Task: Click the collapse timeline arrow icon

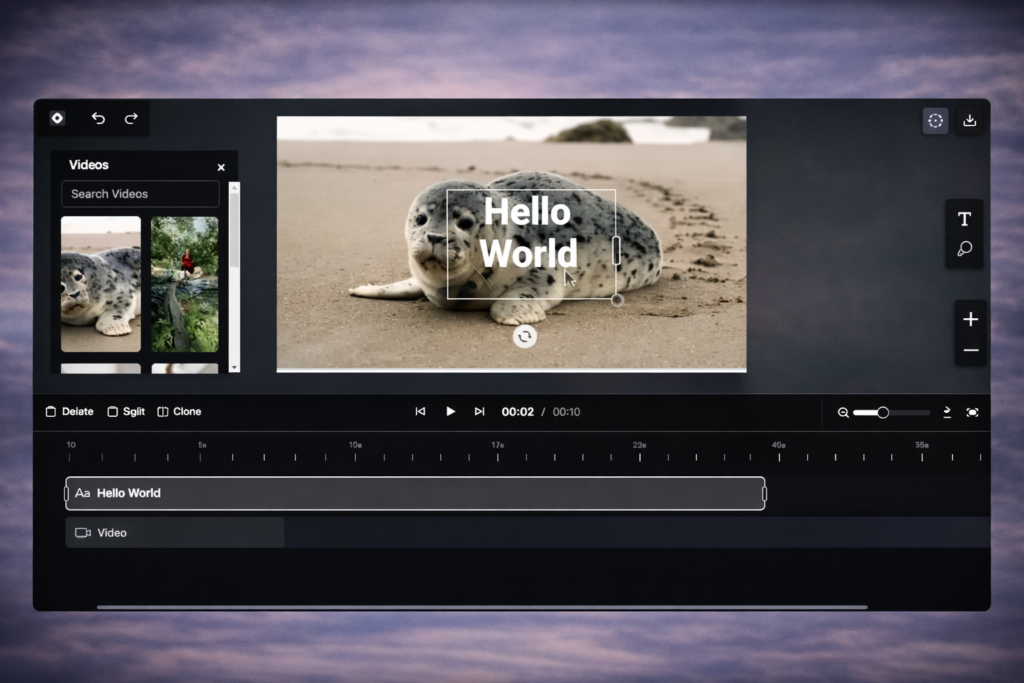Action: (946, 412)
